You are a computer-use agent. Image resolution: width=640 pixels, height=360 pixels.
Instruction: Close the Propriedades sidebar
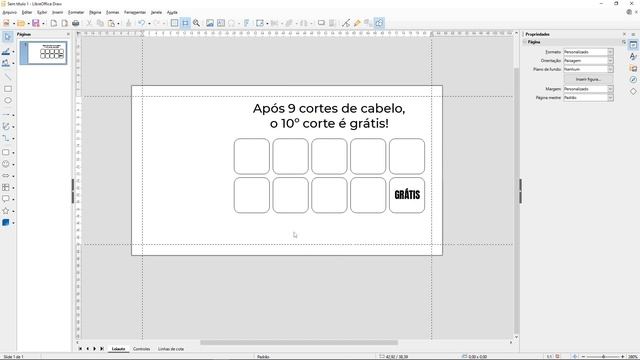pyautogui.click(x=624, y=34)
